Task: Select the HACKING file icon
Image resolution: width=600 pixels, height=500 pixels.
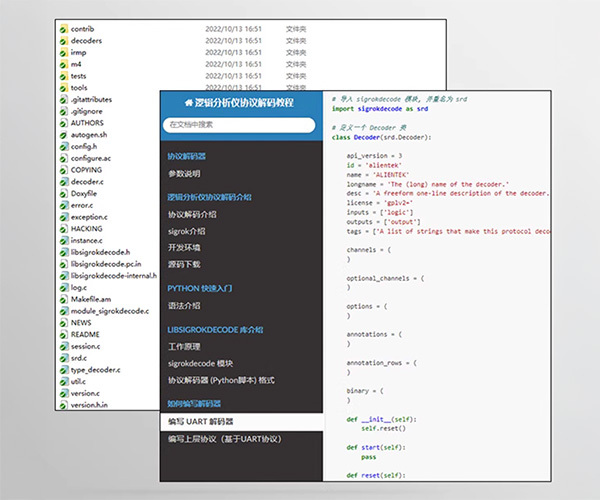Action: tap(63, 228)
